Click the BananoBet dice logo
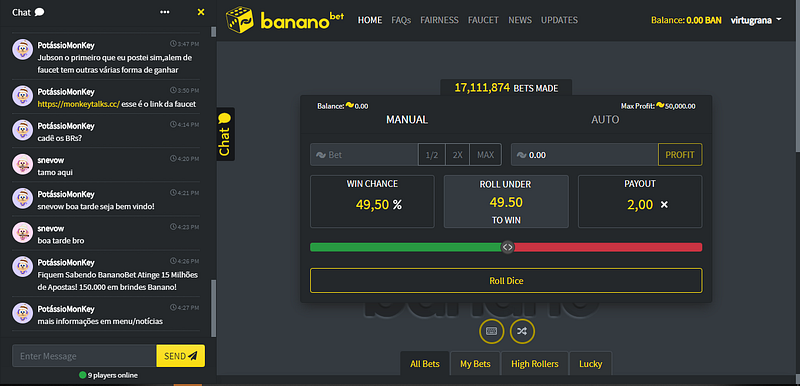Viewport: 800px width, 386px height. [x=239, y=20]
